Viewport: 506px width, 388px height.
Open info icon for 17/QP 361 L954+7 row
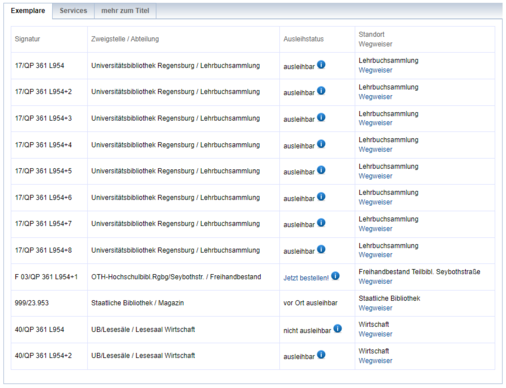coord(321,223)
